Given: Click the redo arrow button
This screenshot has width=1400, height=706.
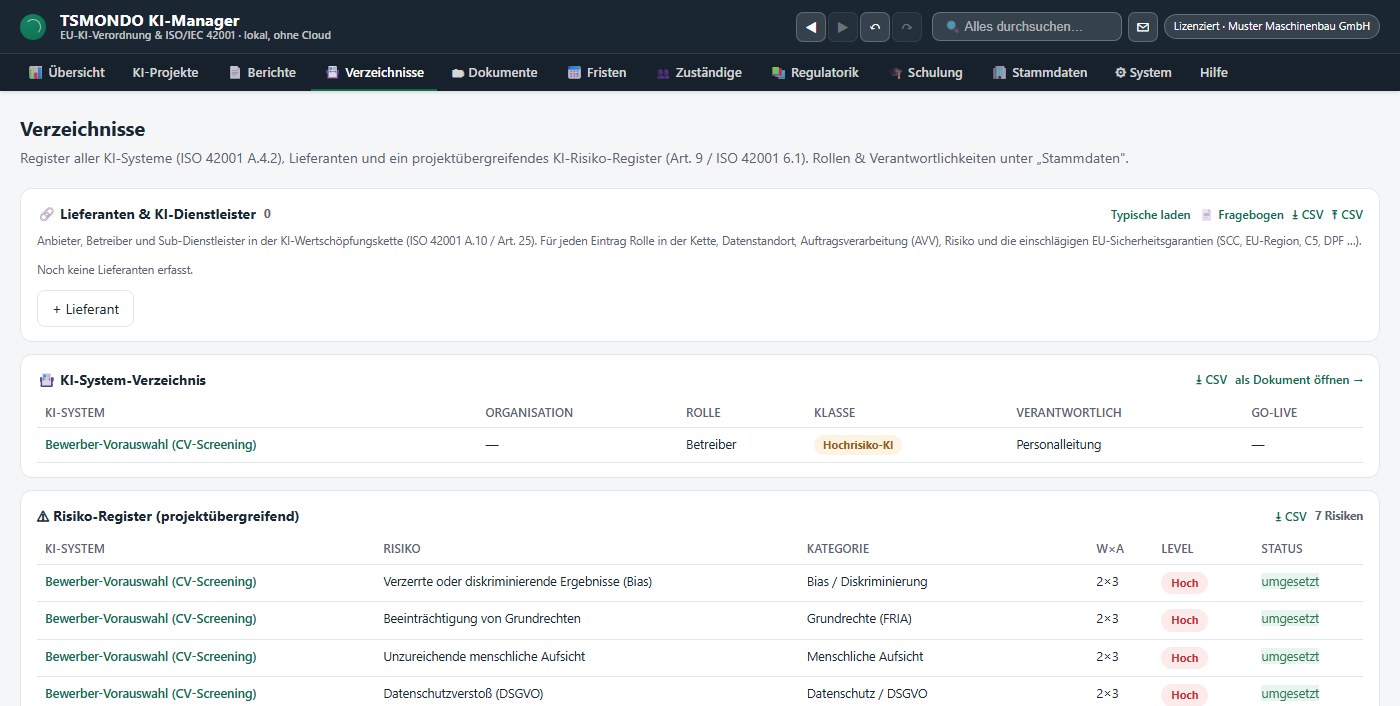Looking at the screenshot, I should click(x=907, y=27).
